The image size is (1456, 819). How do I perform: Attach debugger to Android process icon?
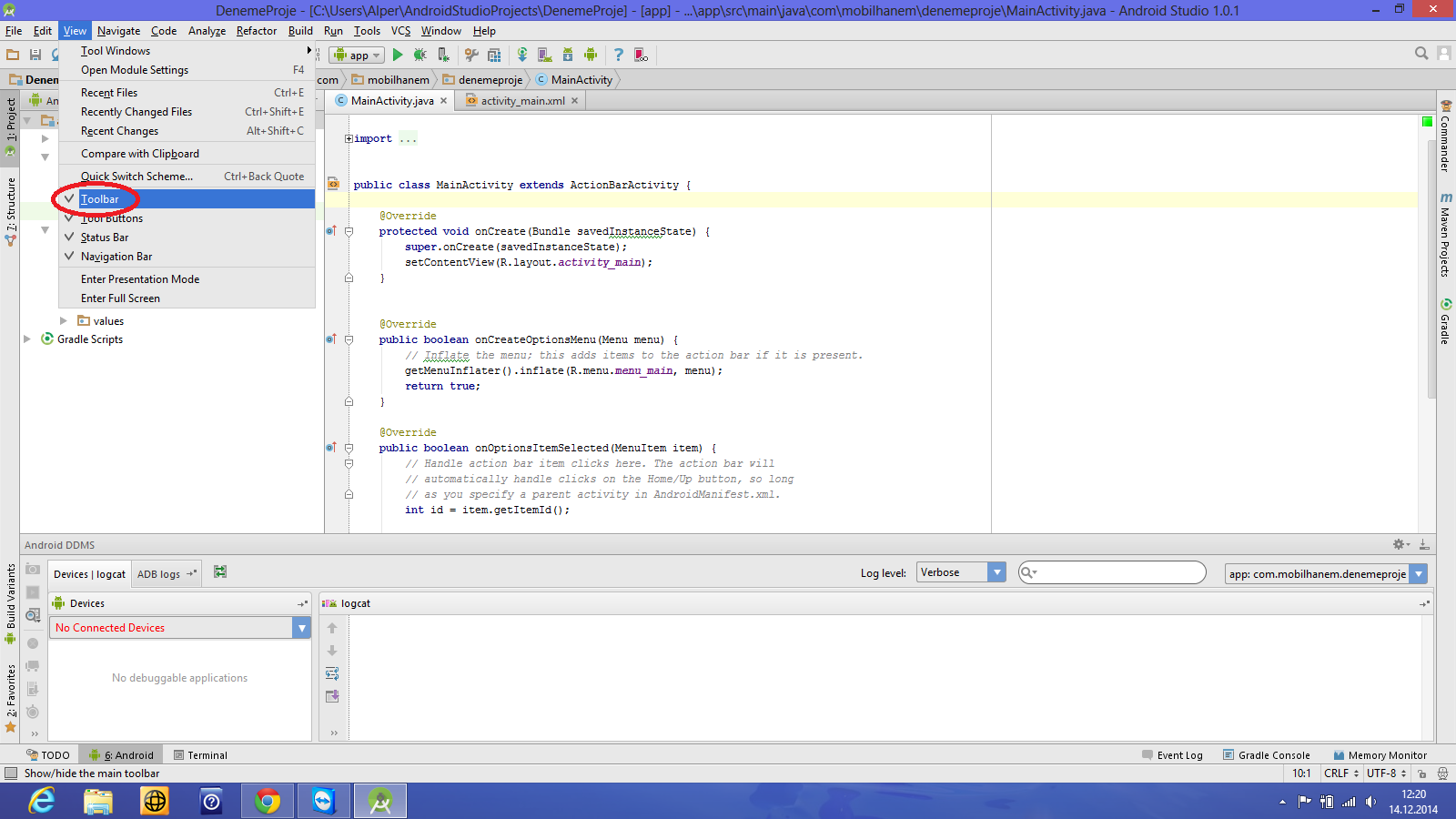coord(443,55)
